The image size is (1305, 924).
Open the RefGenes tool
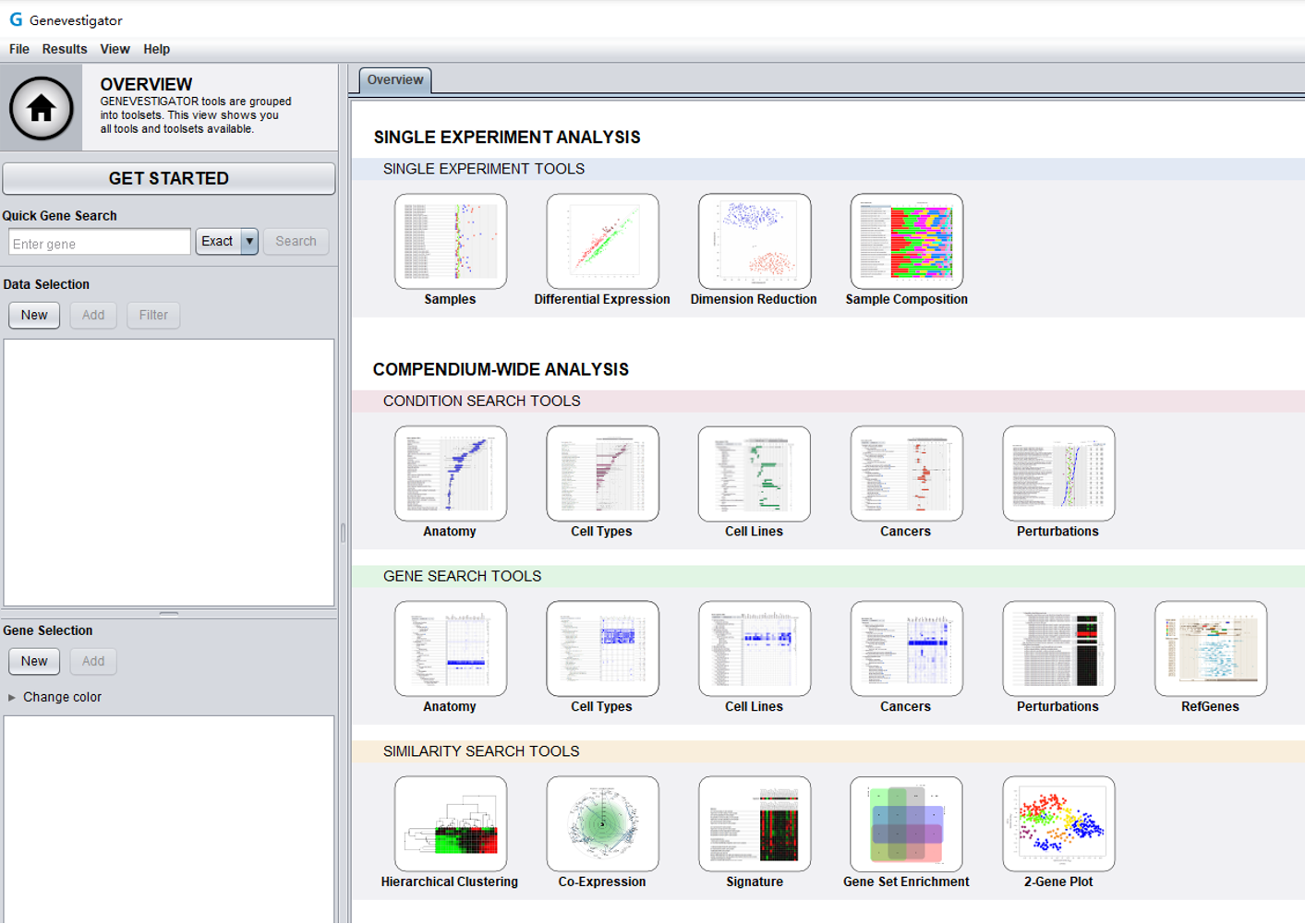coord(1211,648)
